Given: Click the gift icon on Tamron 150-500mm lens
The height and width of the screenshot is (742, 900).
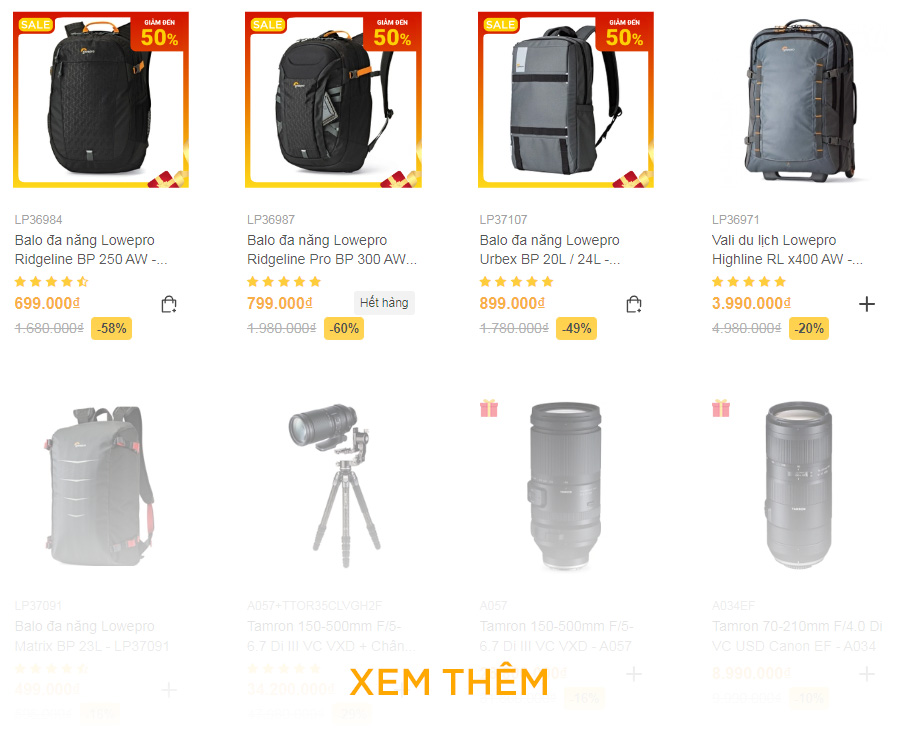Looking at the screenshot, I should (489, 408).
